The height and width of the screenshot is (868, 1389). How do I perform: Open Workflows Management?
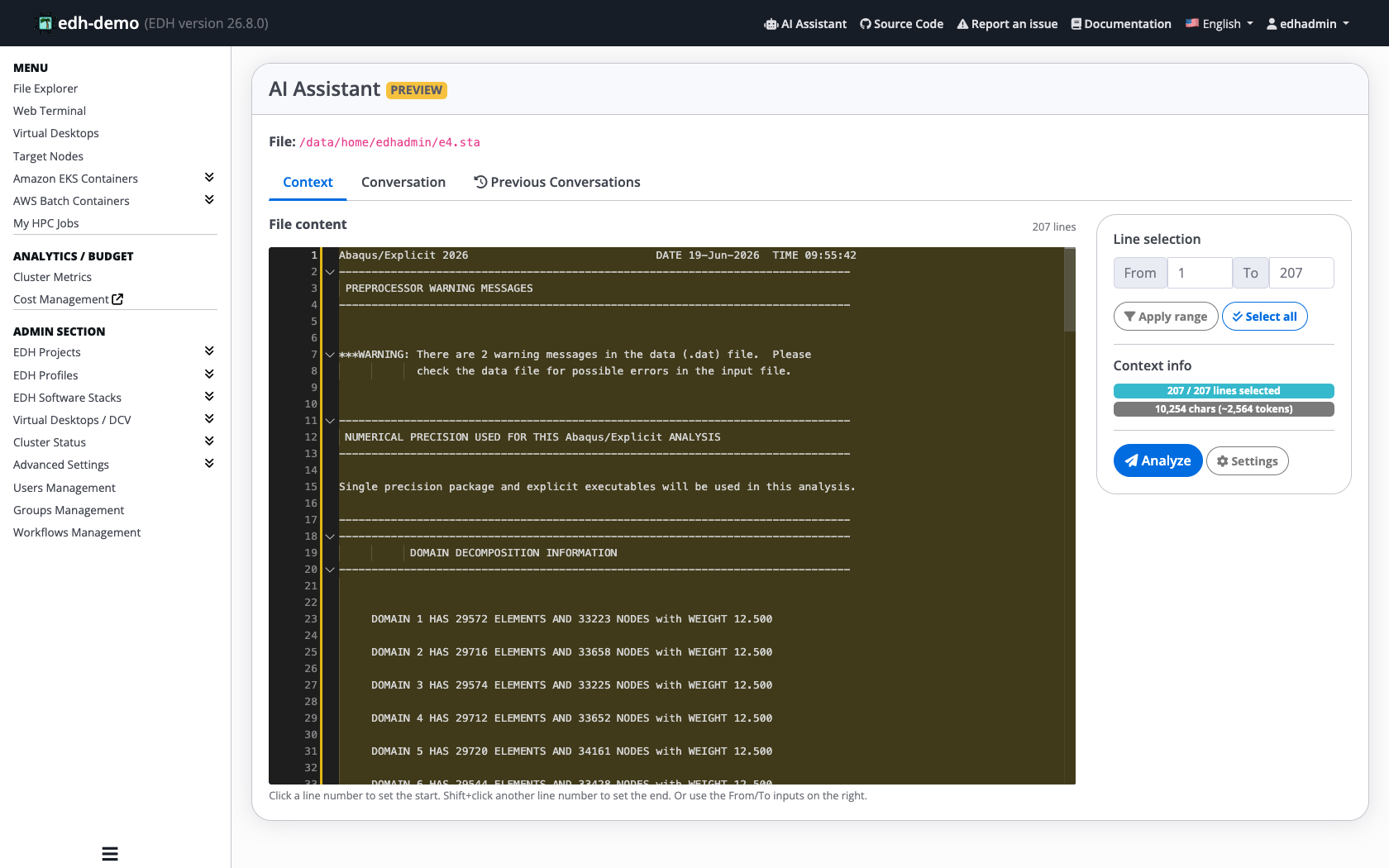click(77, 532)
